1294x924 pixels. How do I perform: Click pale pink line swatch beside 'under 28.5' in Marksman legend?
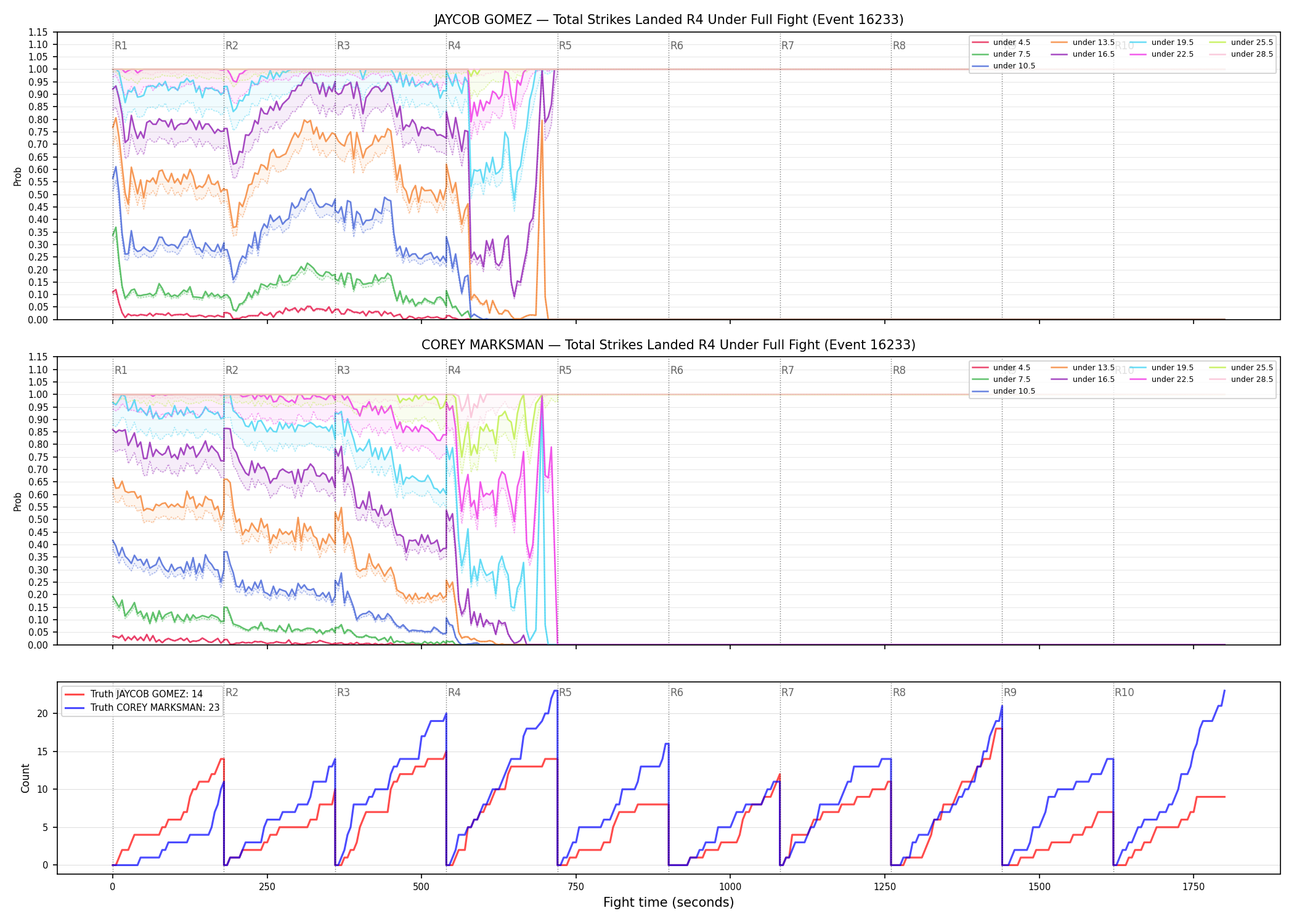click(x=1218, y=379)
